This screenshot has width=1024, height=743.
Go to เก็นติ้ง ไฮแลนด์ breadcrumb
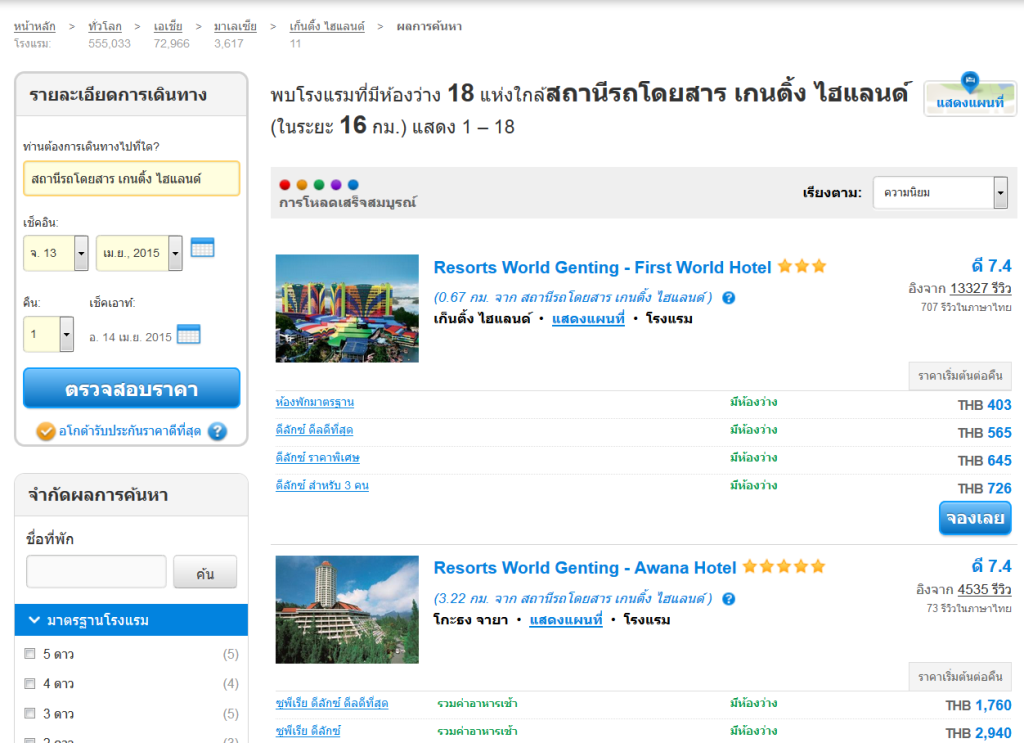coord(327,26)
